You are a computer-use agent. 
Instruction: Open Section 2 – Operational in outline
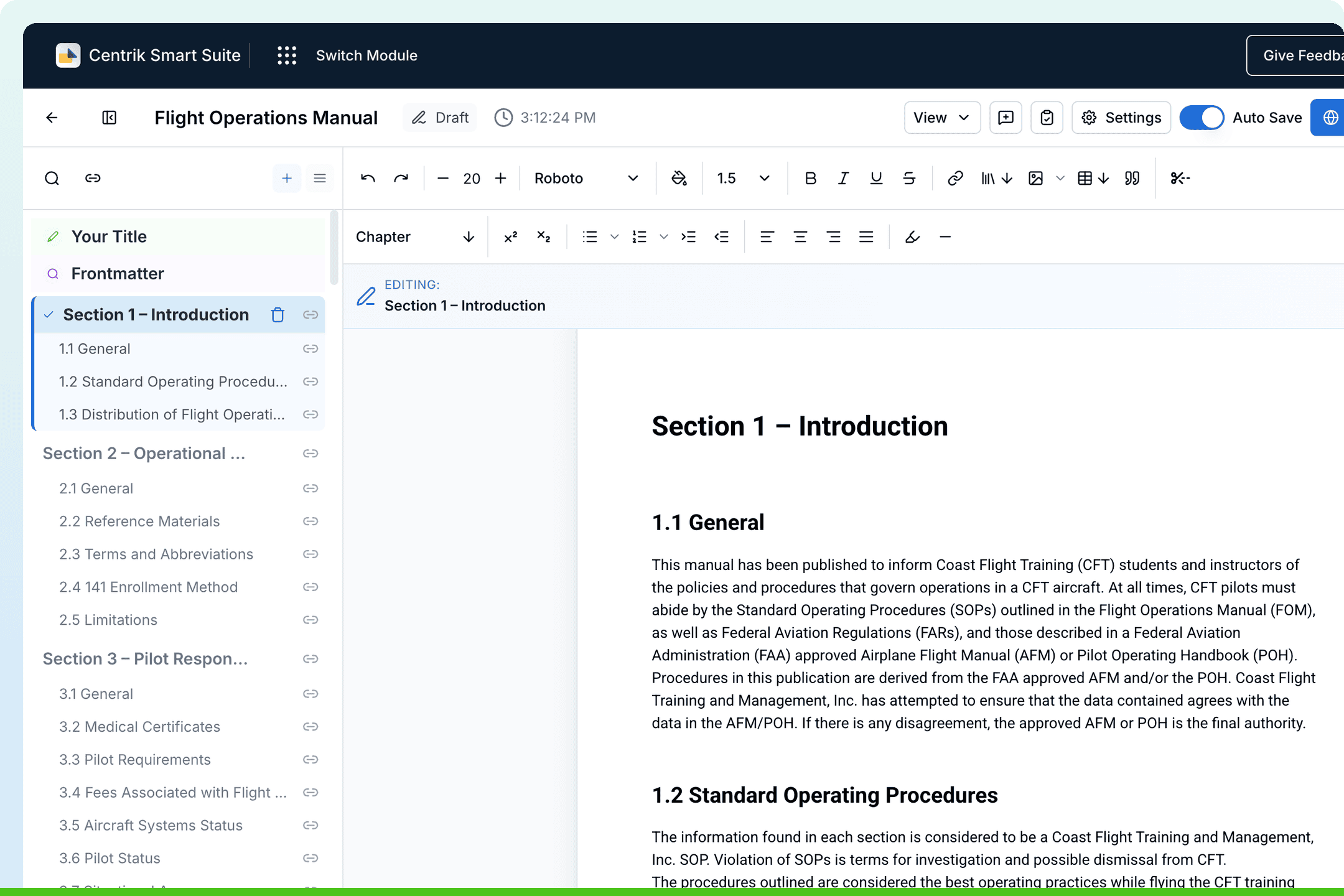tap(144, 454)
